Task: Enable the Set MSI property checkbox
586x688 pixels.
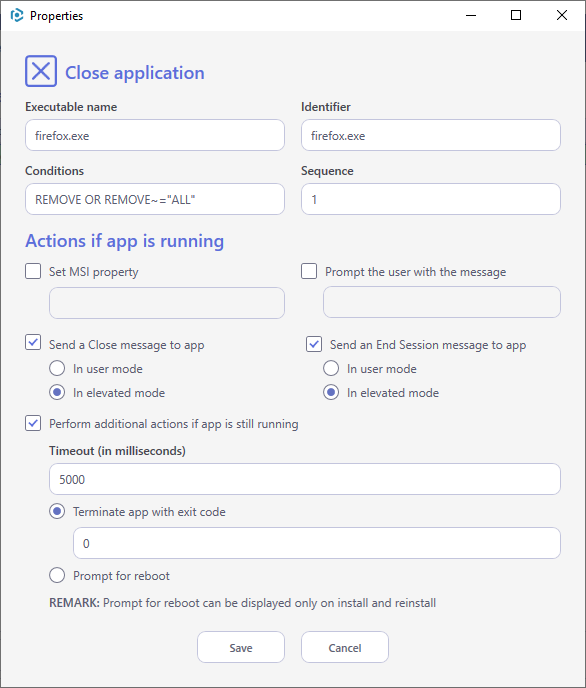Action: click(x=33, y=271)
